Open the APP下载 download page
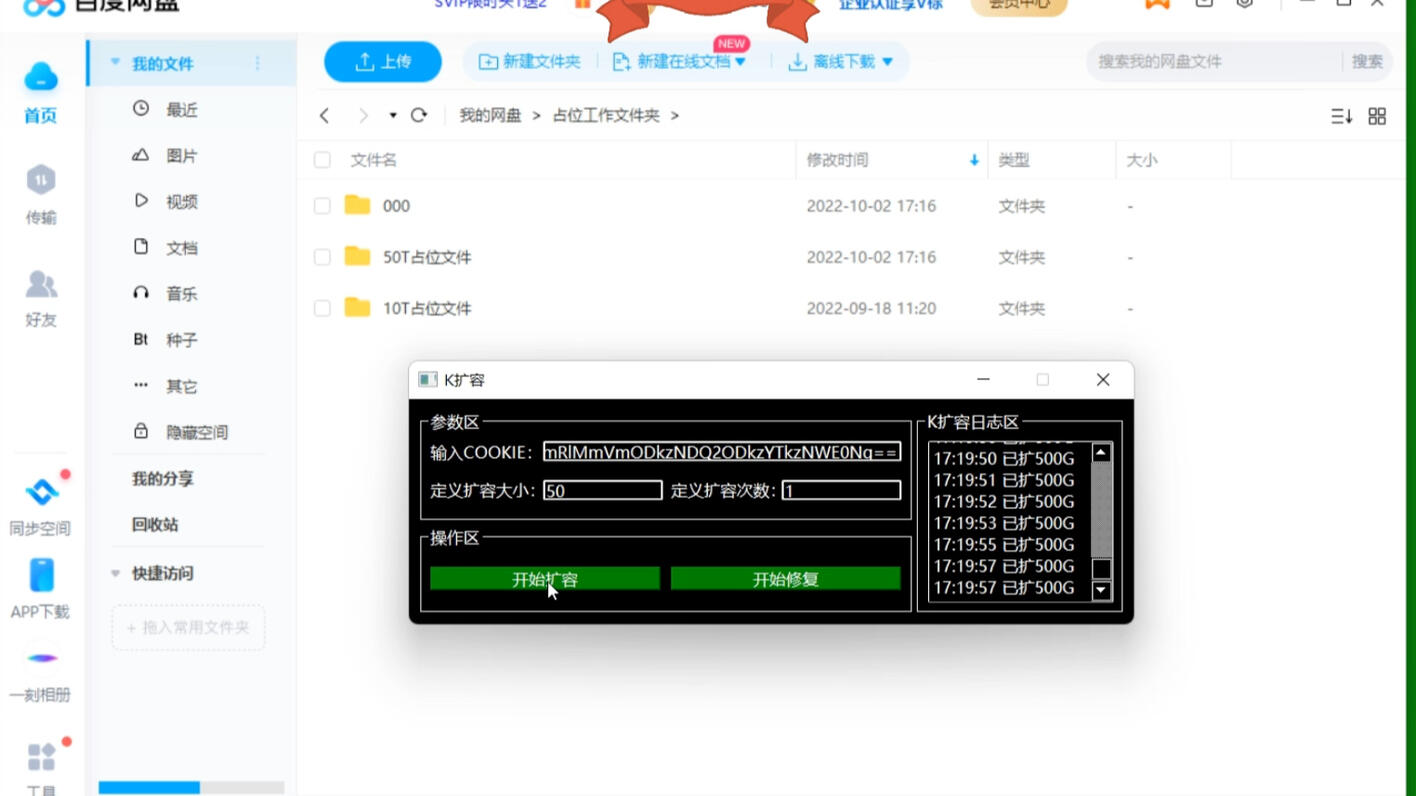Viewport: 1416px width, 796px height. (40, 590)
